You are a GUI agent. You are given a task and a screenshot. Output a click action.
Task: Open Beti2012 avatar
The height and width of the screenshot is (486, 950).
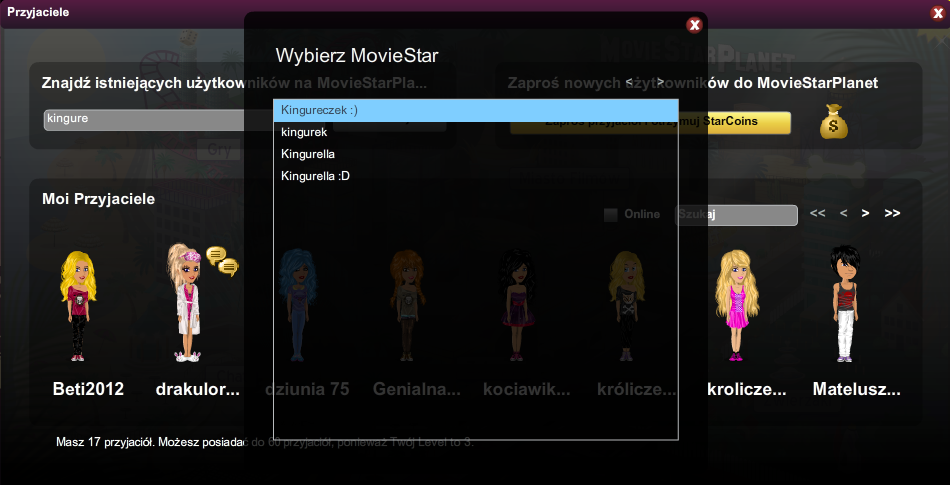pyautogui.click(x=78, y=306)
